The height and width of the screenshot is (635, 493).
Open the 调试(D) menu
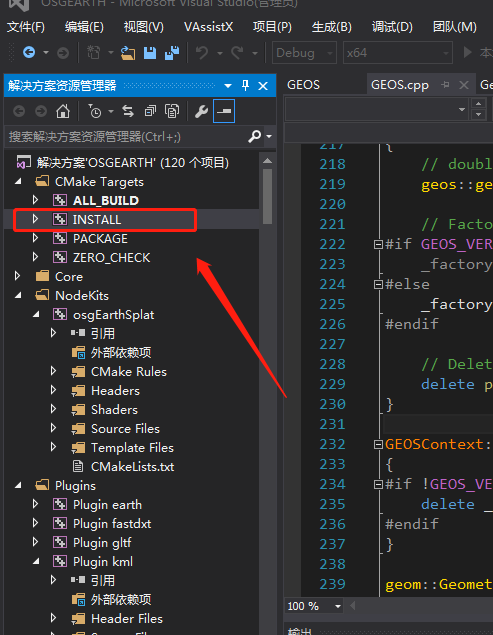tap(392, 27)
